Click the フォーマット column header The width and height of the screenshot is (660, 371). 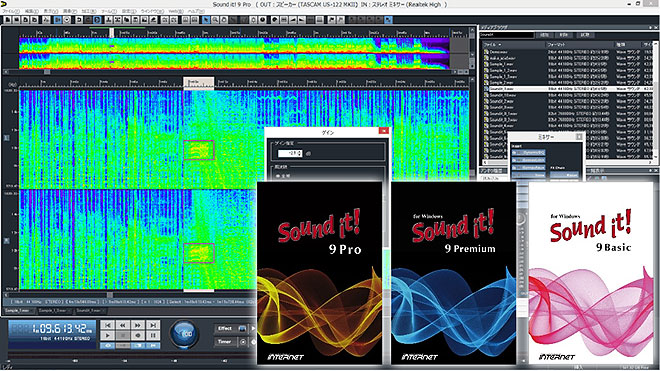pyautogui.click(x=580, y=44)
